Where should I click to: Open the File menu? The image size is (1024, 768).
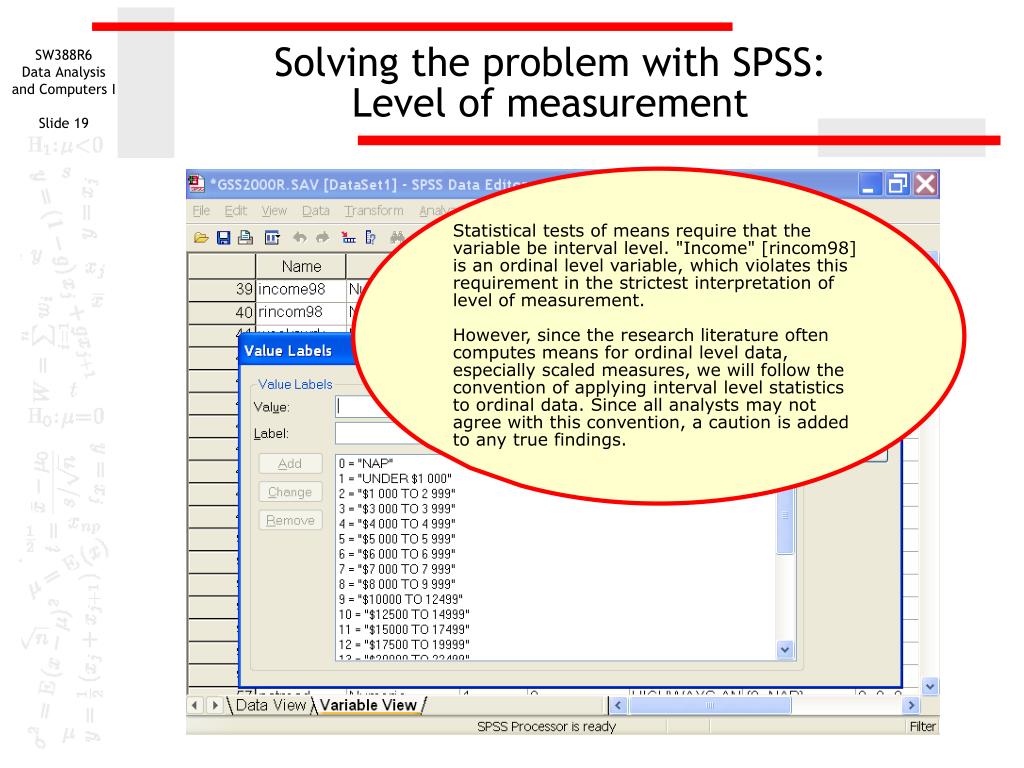click(x=201, y=210)
